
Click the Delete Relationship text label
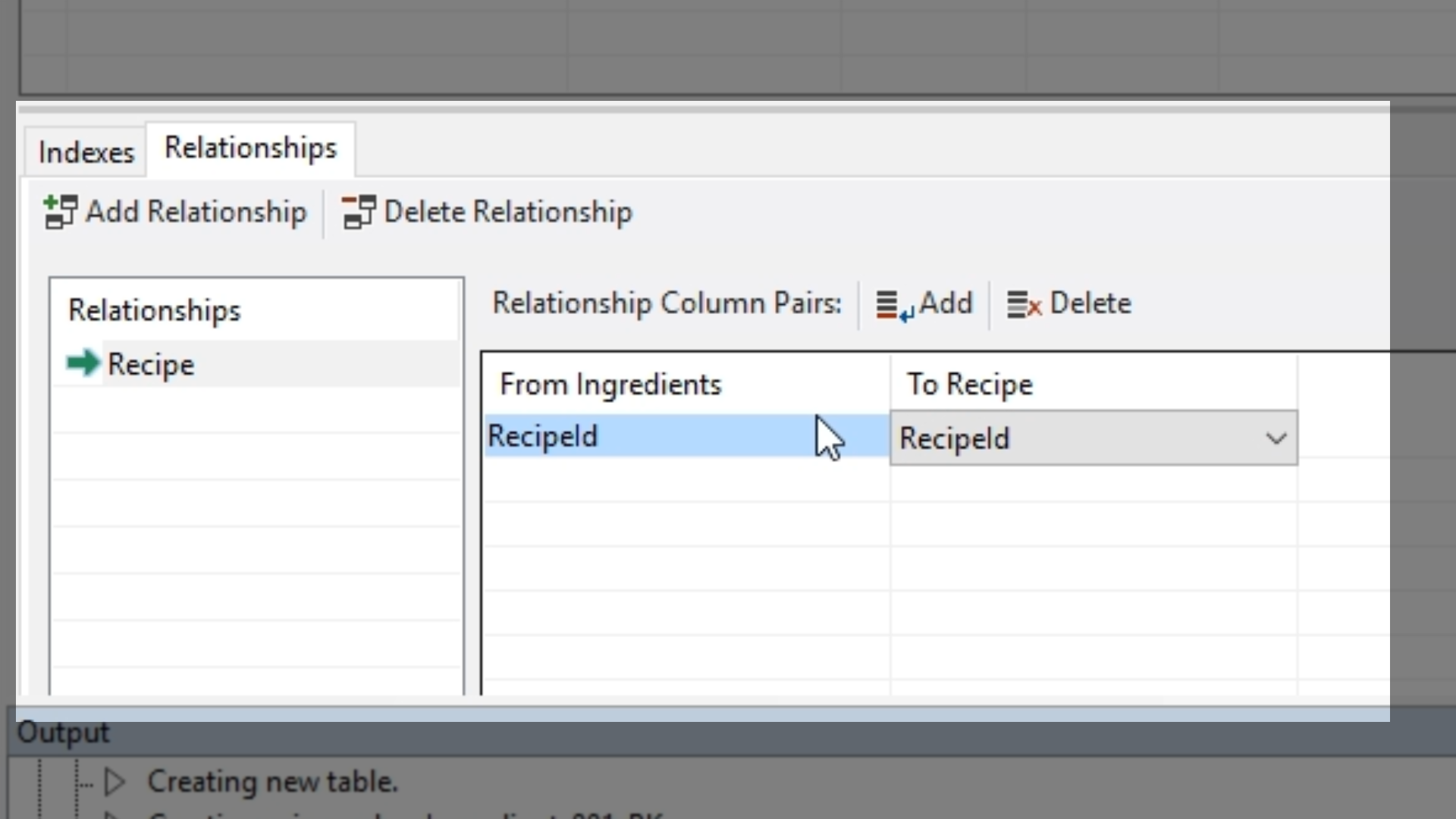click(x=507, y=212)
